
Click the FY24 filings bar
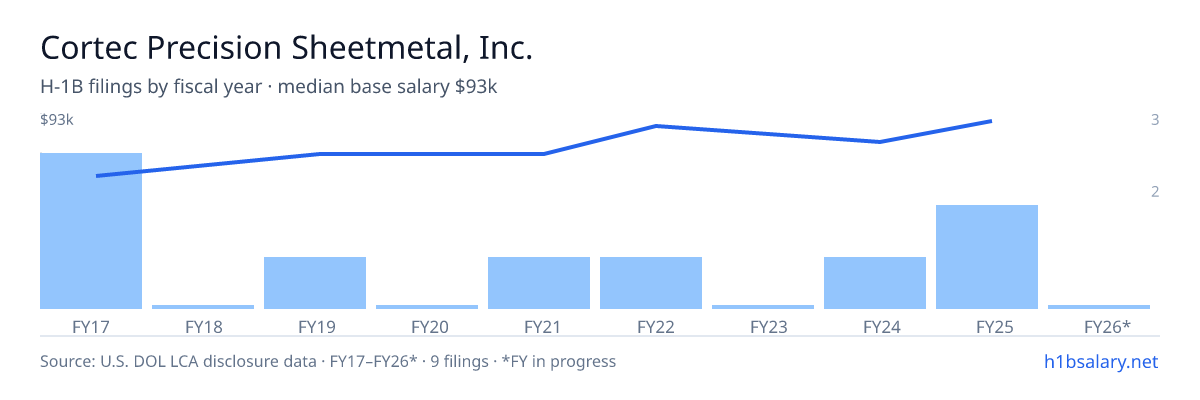tap(875, 283)
